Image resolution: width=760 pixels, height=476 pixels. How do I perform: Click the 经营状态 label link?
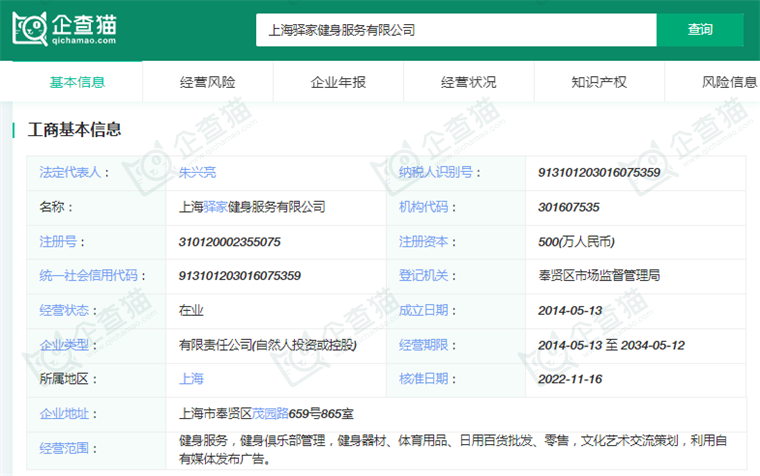[64, 310]
